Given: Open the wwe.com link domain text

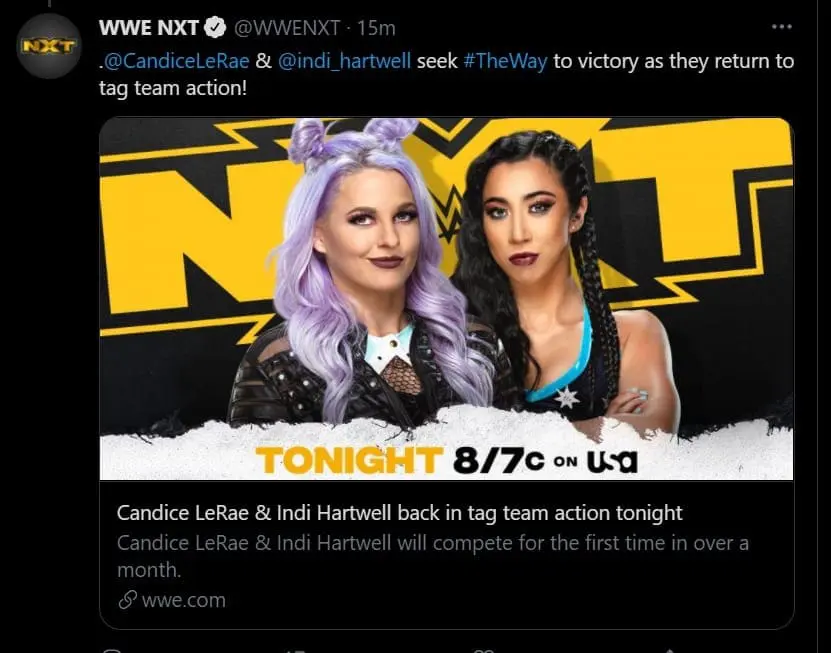Looking at the screenshot, I should pos(184,601).
